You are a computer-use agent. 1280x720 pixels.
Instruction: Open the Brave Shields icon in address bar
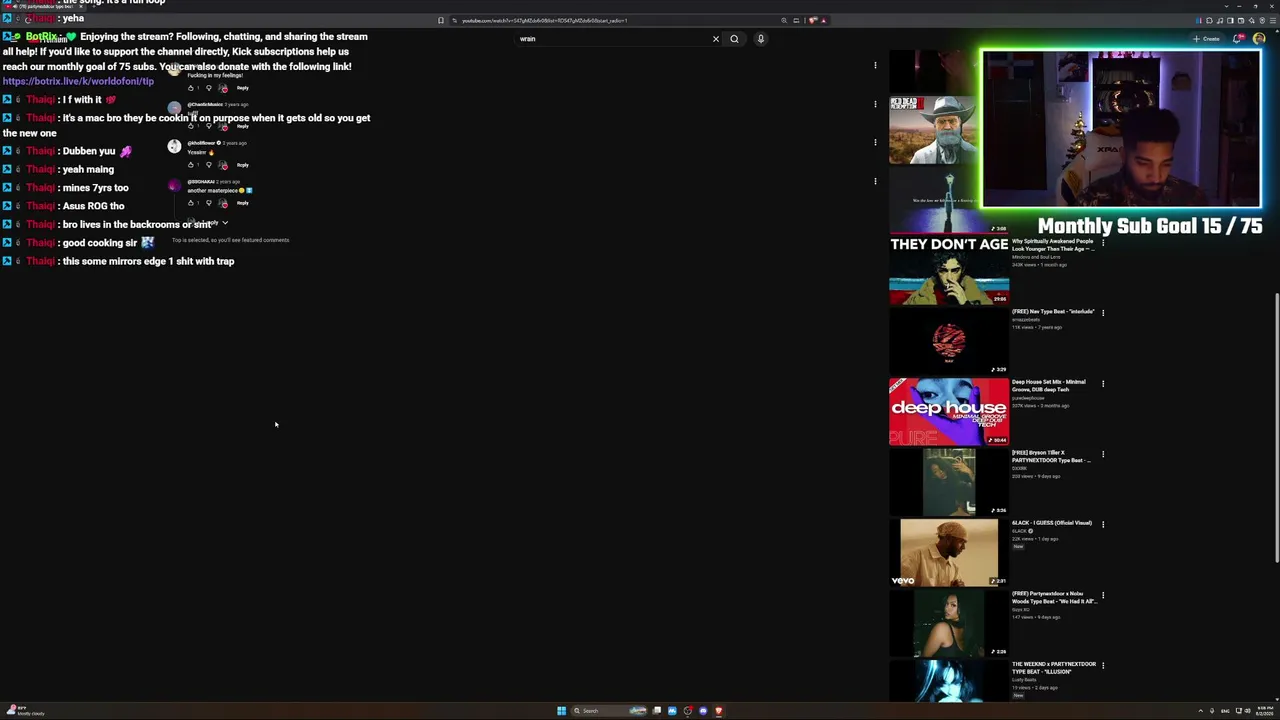point(812,20)
